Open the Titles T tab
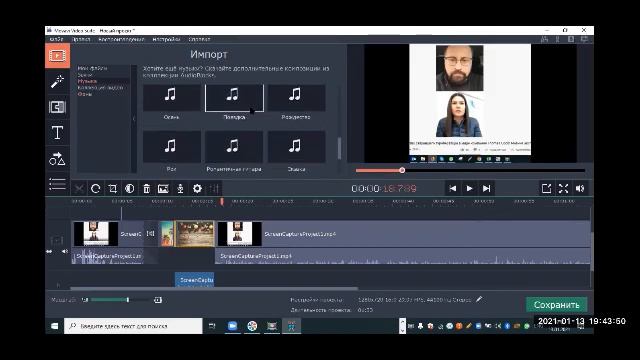This screenshot has width=640, height=360. pos(57,133)
